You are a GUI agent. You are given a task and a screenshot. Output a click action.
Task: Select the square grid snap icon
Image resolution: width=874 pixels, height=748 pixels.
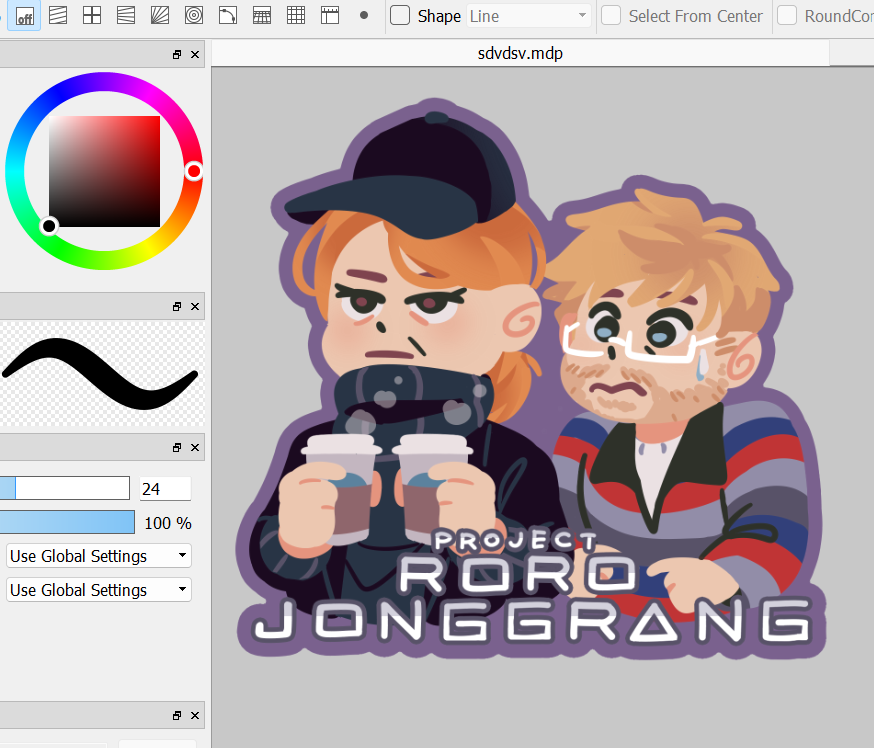[296, 16]
